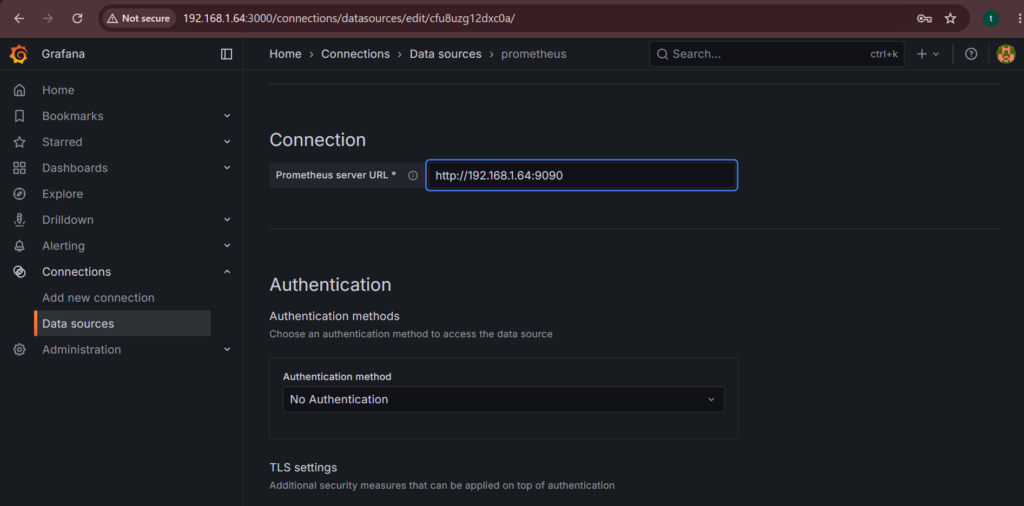The image size is (1024, 506).
Task: Click Home breadcrumb link
Action: pos(285,54)
